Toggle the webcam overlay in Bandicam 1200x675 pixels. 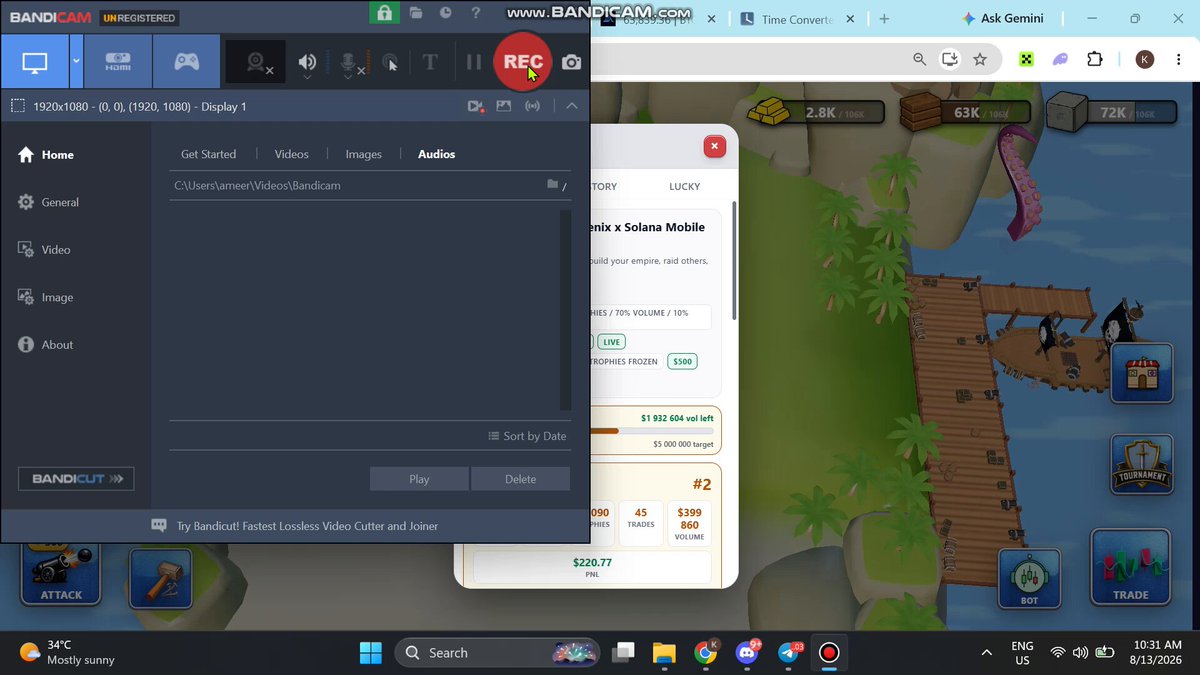256,62
